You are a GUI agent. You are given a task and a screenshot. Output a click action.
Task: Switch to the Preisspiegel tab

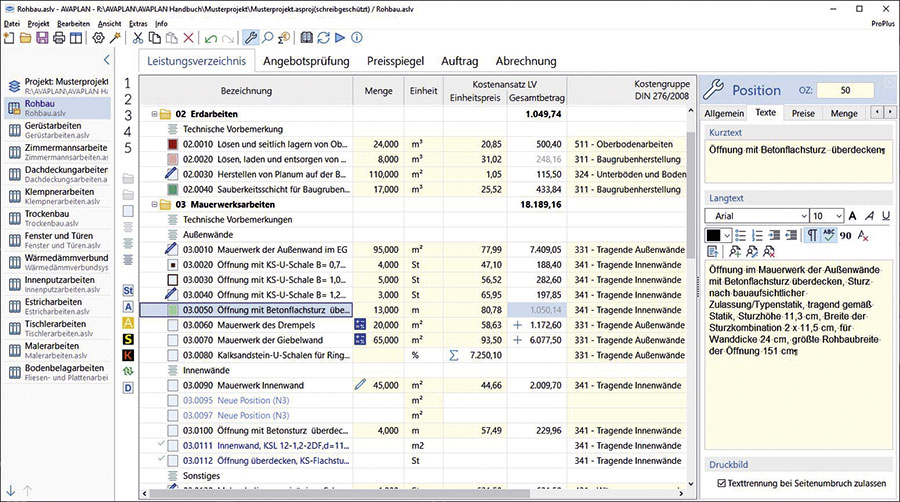395,61
